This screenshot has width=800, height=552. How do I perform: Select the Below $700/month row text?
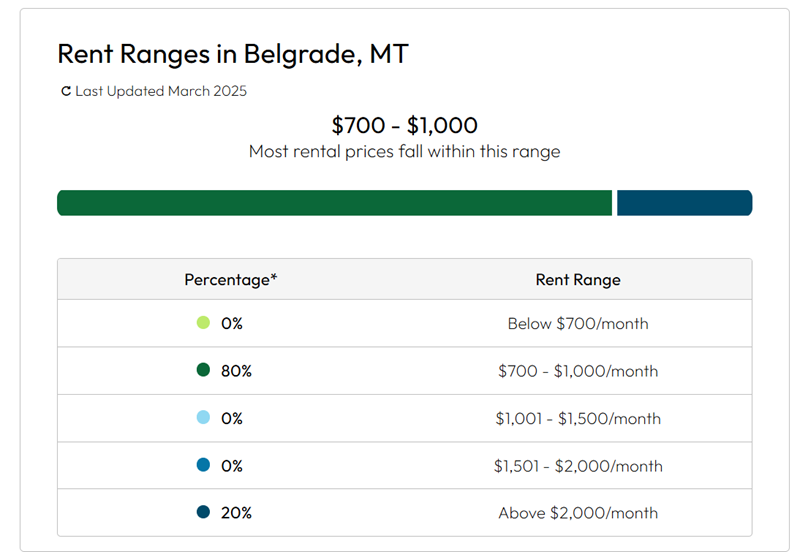(x=578, y=324)
